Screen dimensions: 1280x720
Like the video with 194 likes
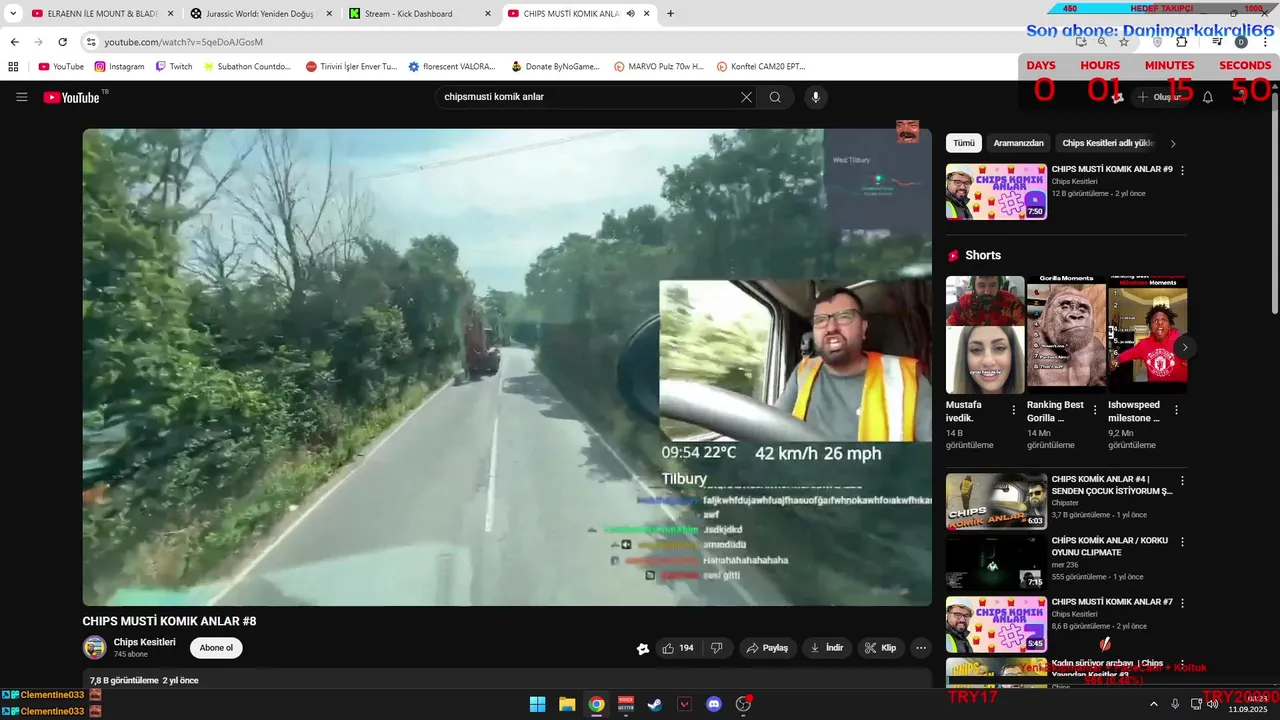click(678, 648)
